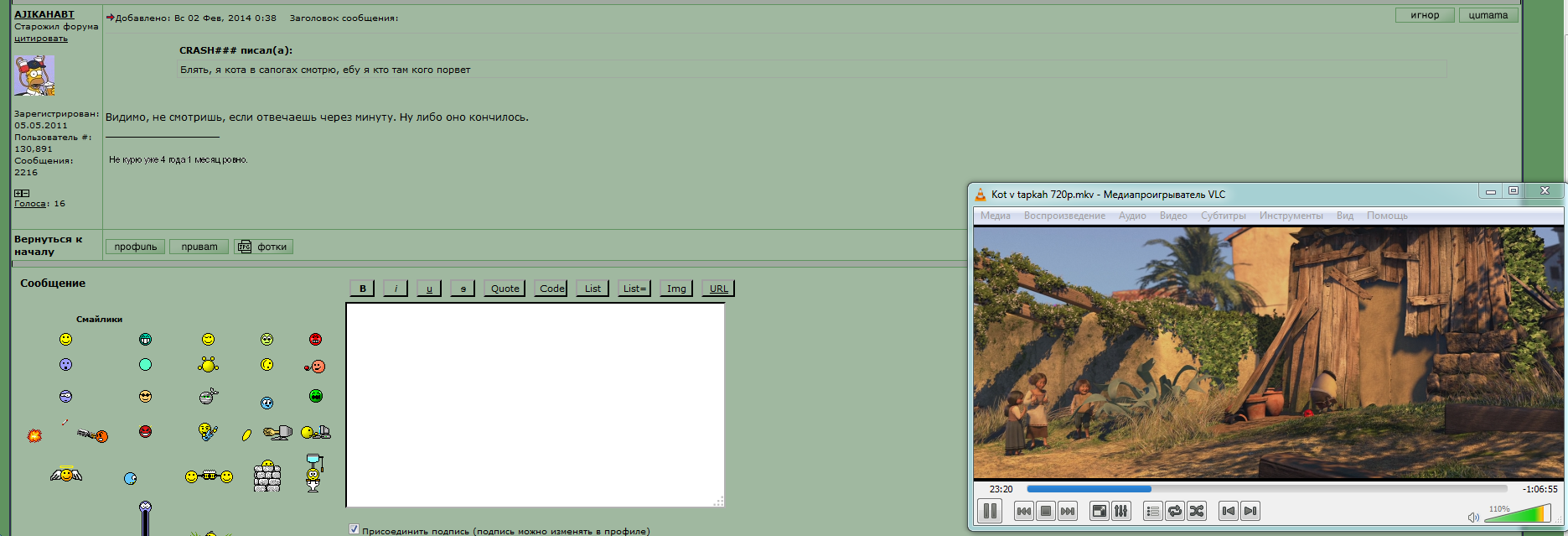Insert the brick wall smiley

pos(267,476)
